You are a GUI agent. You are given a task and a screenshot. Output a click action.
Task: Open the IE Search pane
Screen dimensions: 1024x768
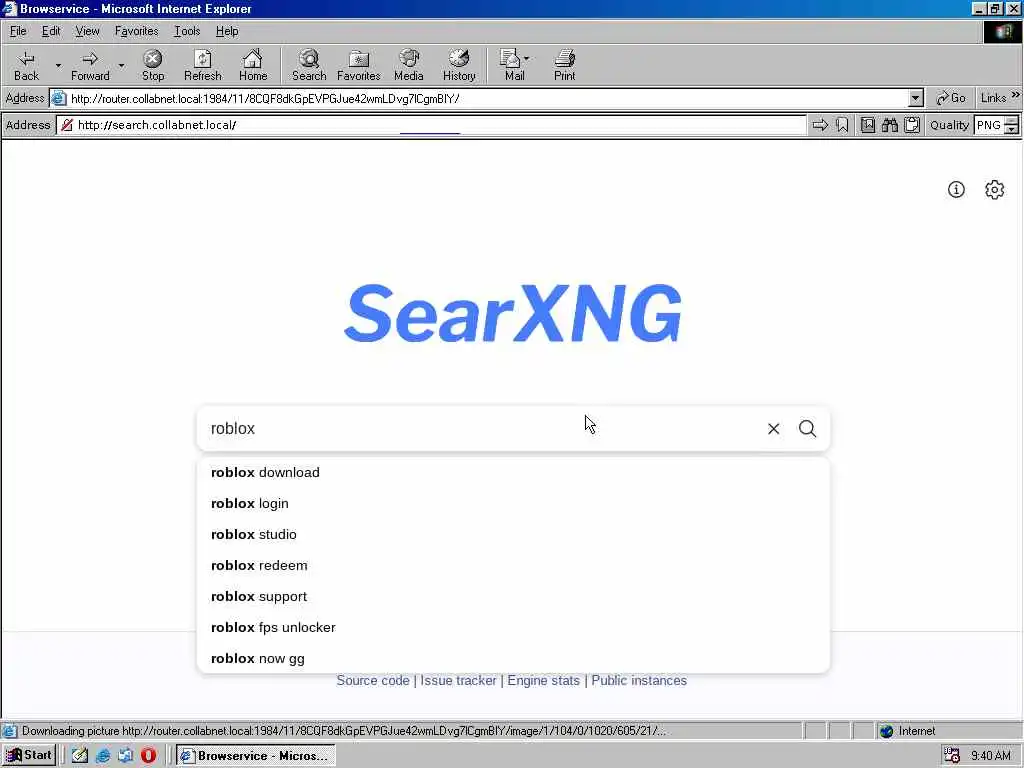point(309,65)
